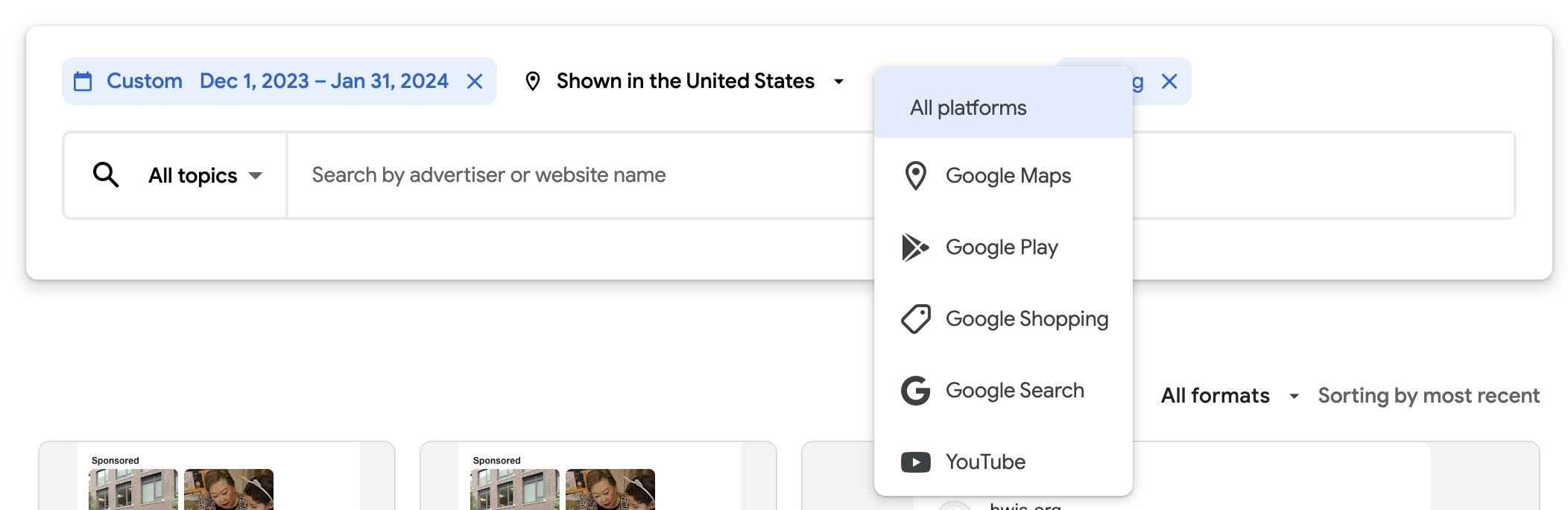
Task: Clear the custom date range filter
Action: (475, 81)
